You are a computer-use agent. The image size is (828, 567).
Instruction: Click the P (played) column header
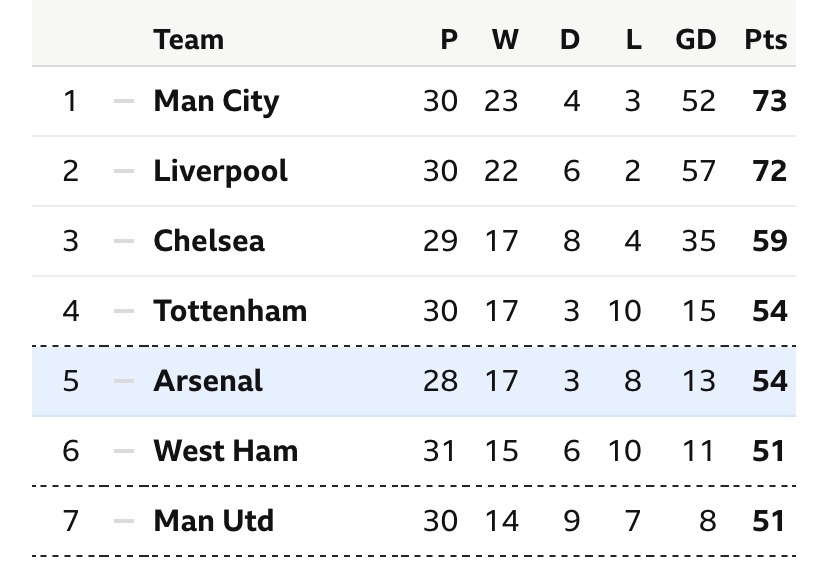point(449,40)
